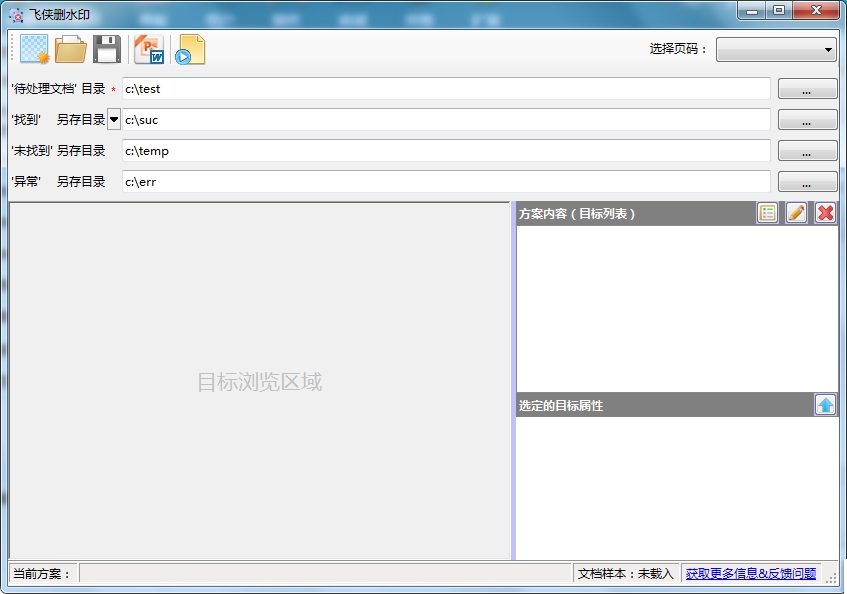Click the 目标浏览区域 preview area

point(259,382)
